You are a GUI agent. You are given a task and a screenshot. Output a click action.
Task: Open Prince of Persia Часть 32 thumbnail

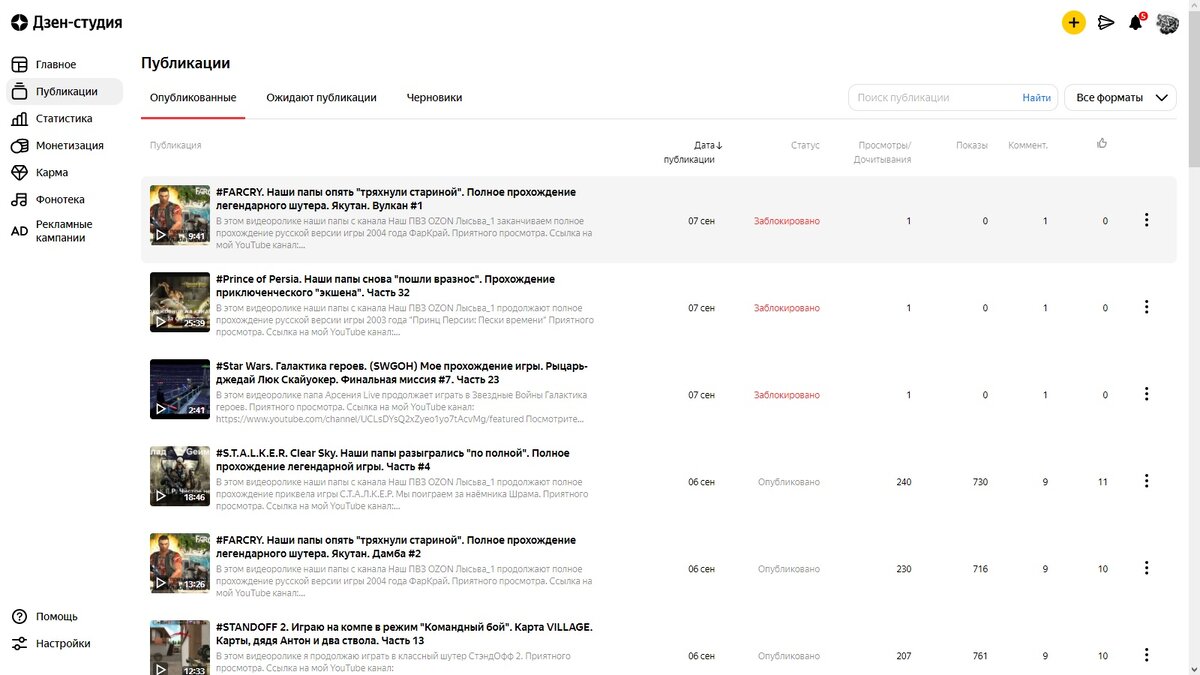(x=180, y=302)
